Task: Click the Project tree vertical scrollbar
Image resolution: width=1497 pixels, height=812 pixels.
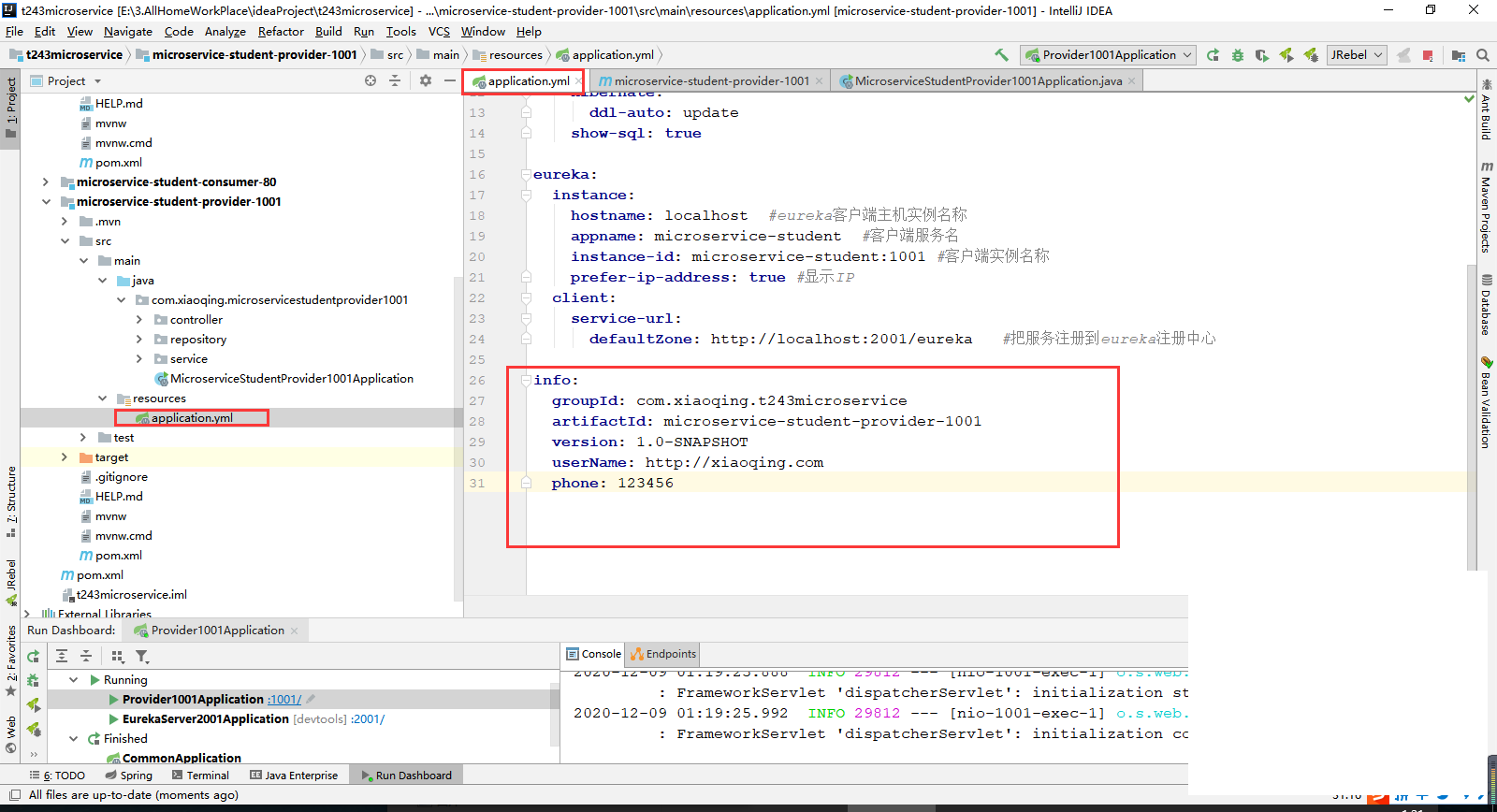Action: [x=458, y=438]
